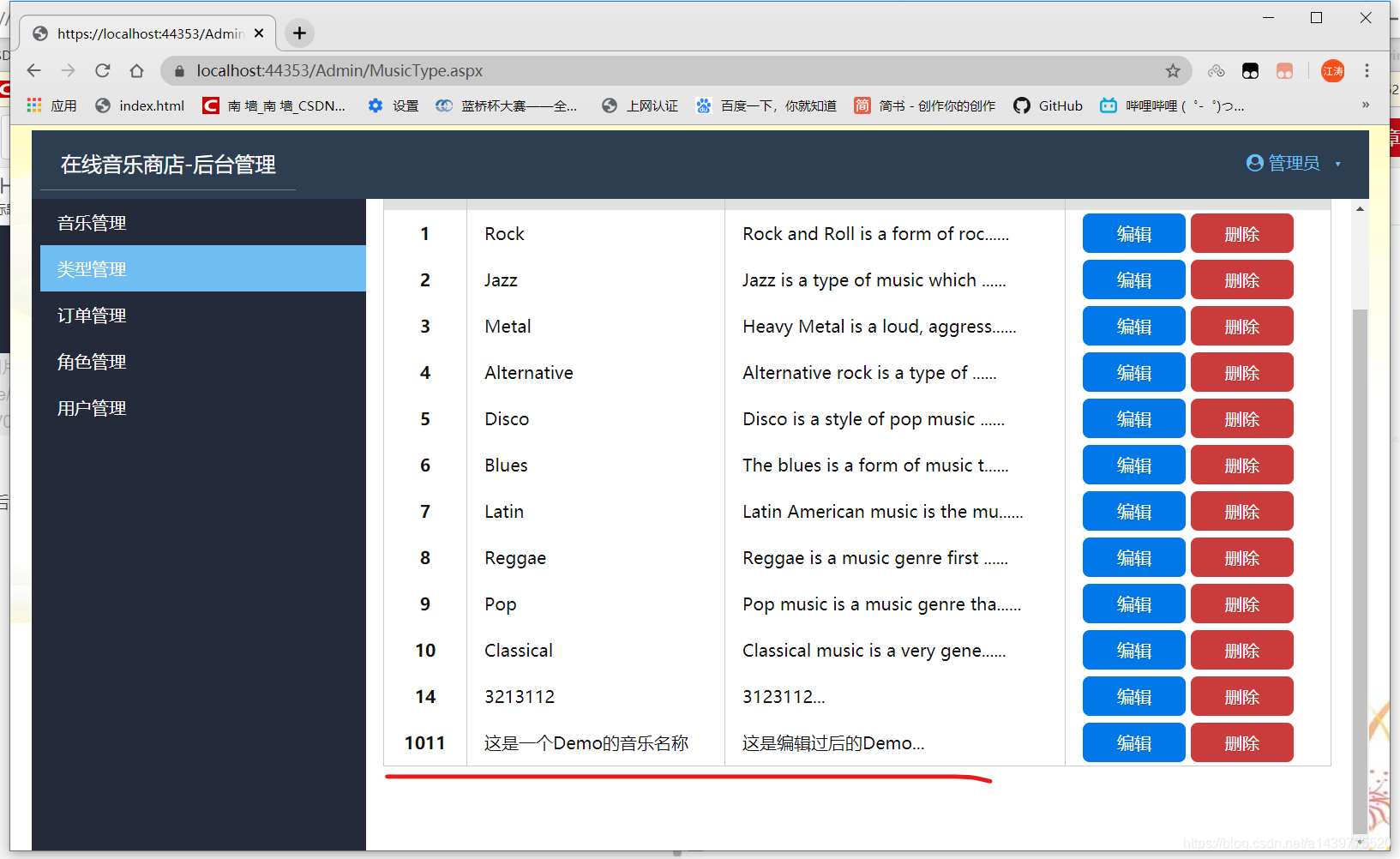Click the black square extension icon
1400x859 pixels.
[x=1250, y=71]
